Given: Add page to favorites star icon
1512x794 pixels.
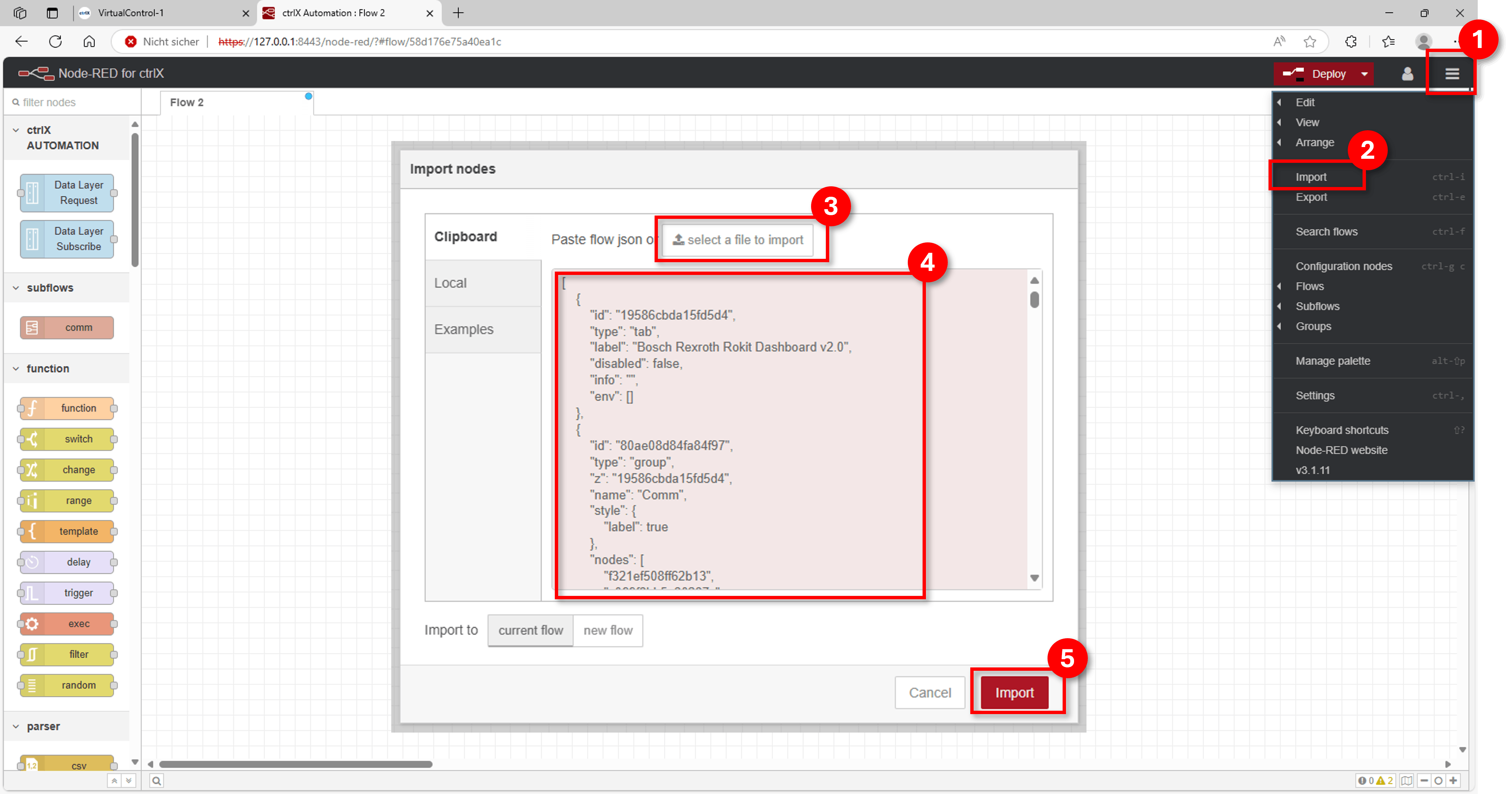Looking at the screenshot, I should 1309,41.
